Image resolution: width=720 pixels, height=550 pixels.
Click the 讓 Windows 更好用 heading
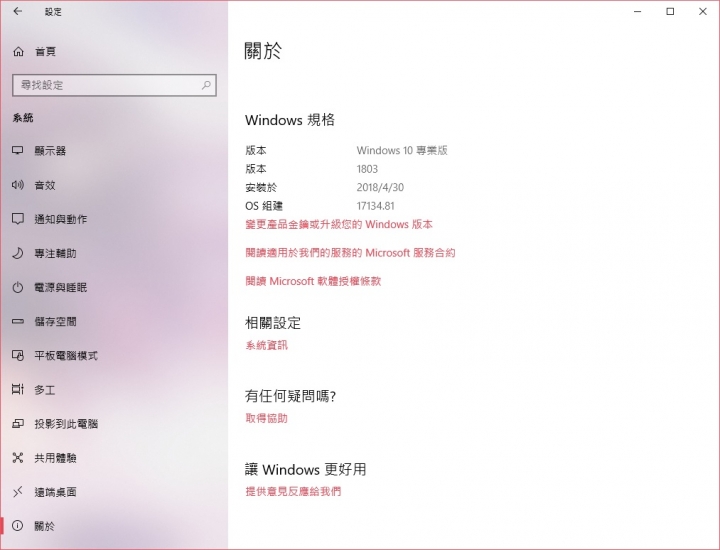coord(305,469)
